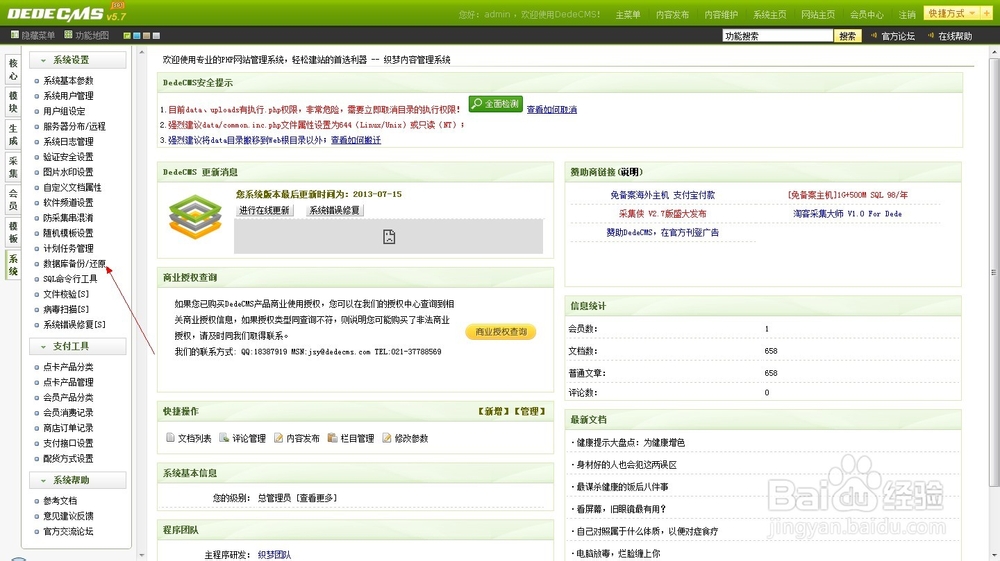The width and height of the screenshot is (1000, 561).
Task: Click the 系统错误修复 button
Action: [334, 210]
